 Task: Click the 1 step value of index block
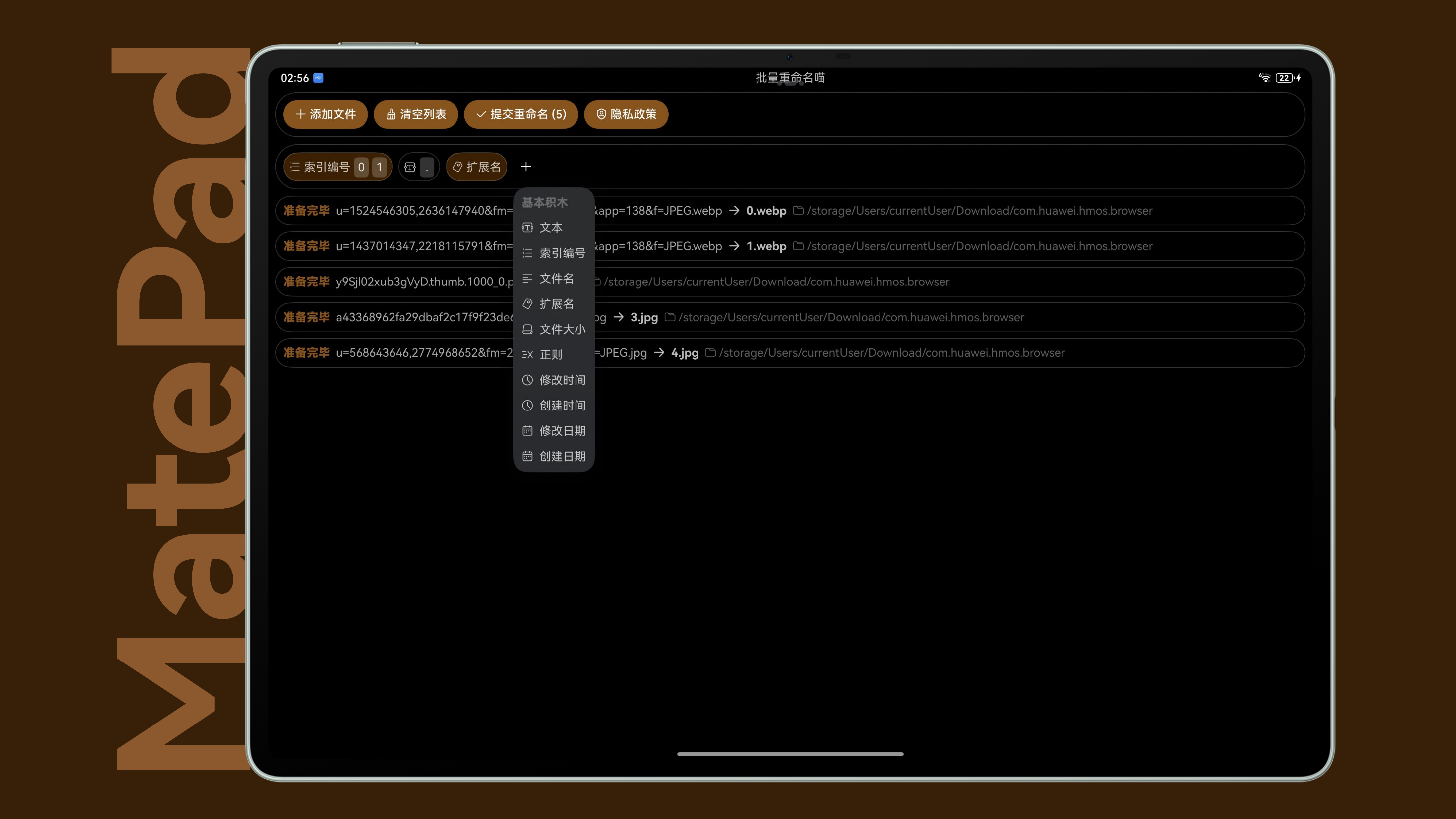(379, 167)
